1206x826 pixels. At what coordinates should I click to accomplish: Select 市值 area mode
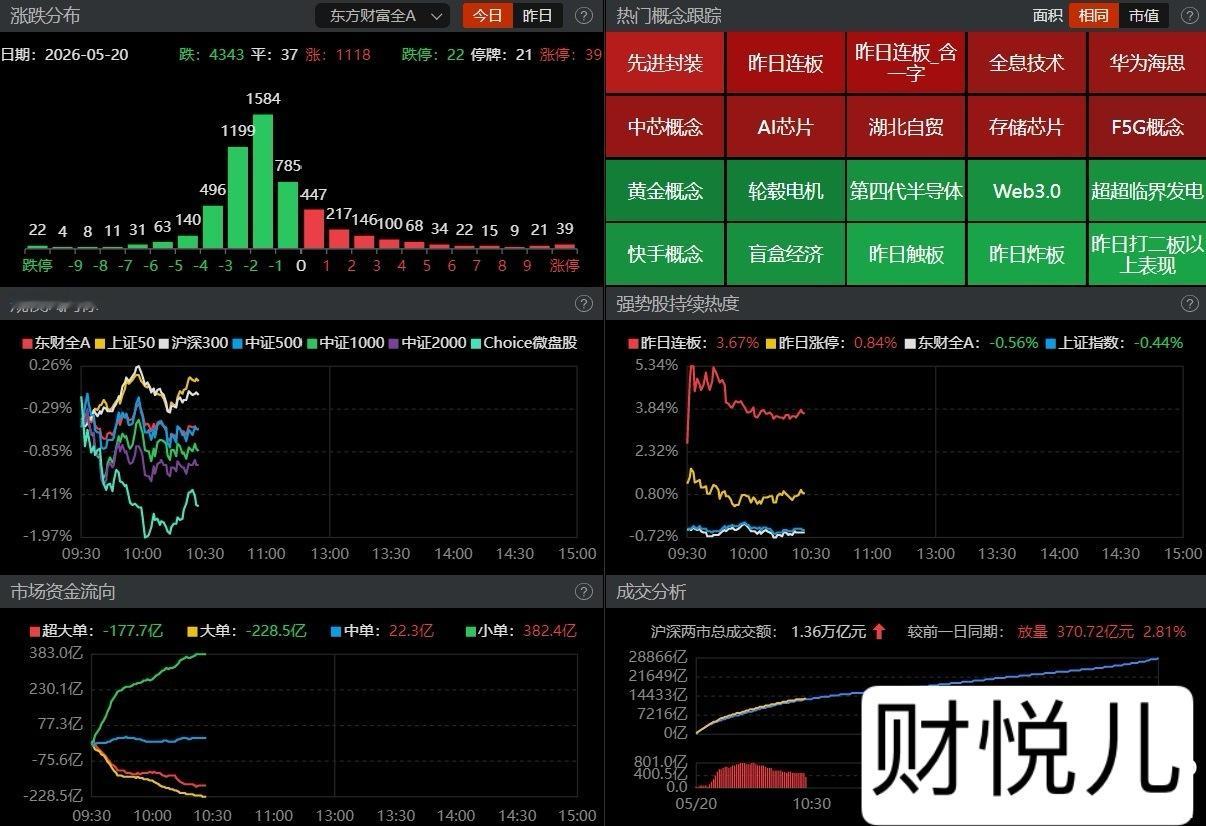[1144, 16]
